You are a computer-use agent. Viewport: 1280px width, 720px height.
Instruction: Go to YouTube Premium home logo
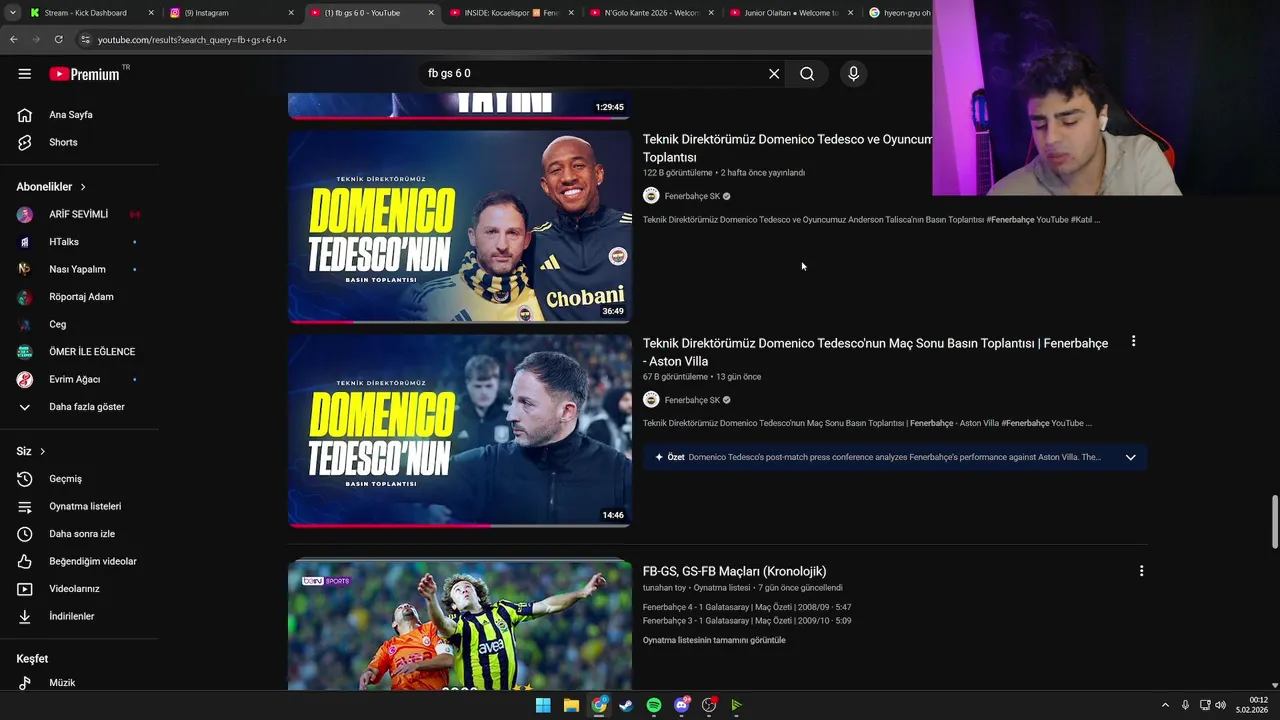tap(85, 74)
